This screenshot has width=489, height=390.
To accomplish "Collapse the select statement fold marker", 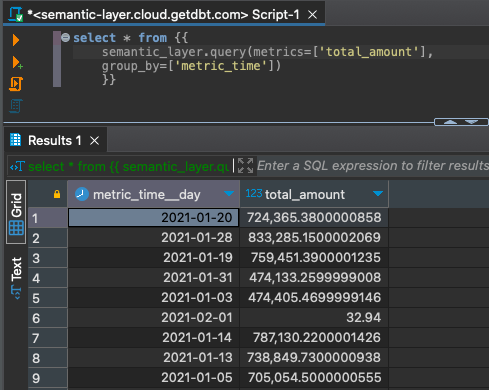I will tap(66, 38).
